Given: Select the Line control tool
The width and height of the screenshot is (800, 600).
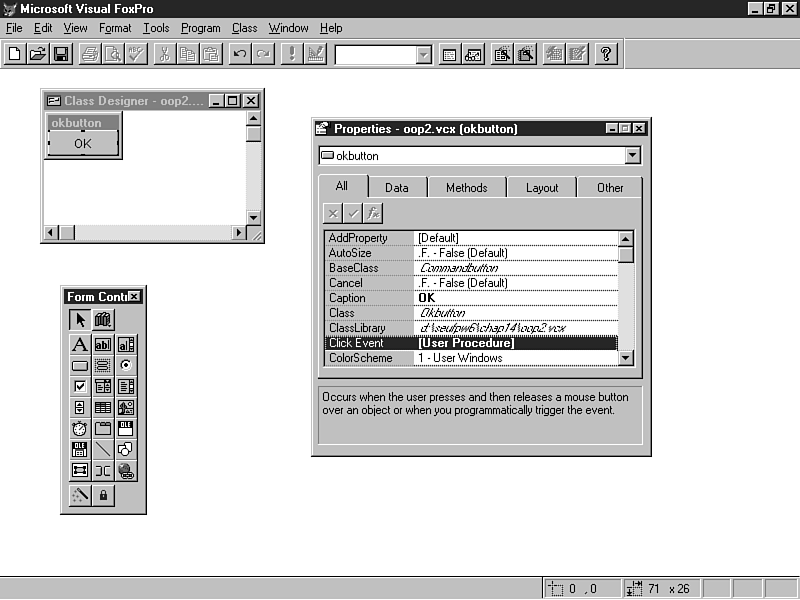Looking at the screenshot, I should tap(103, 450).
